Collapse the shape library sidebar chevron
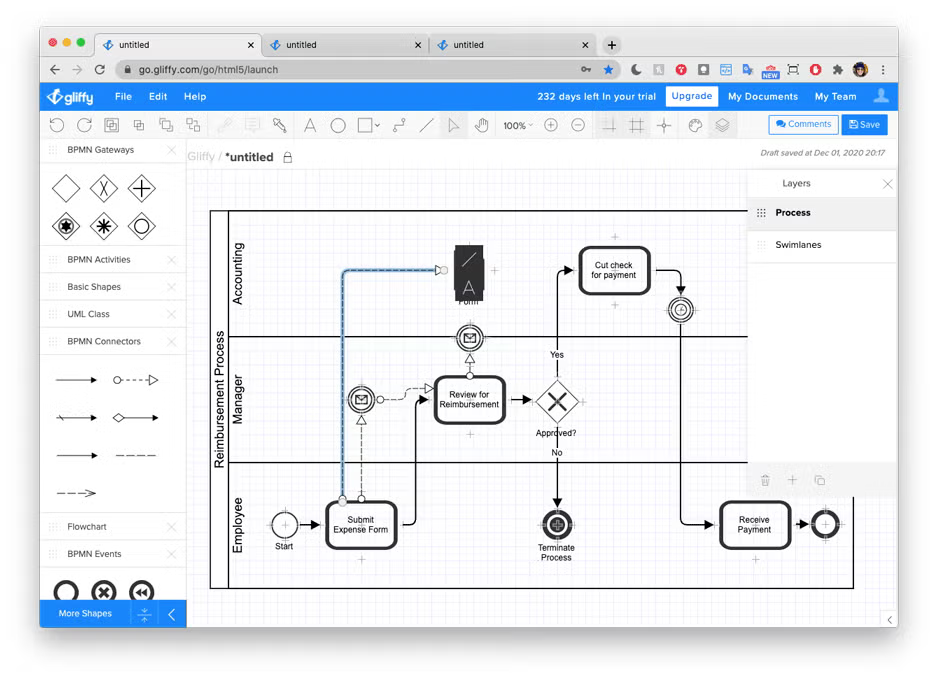 tap(172, 614)
